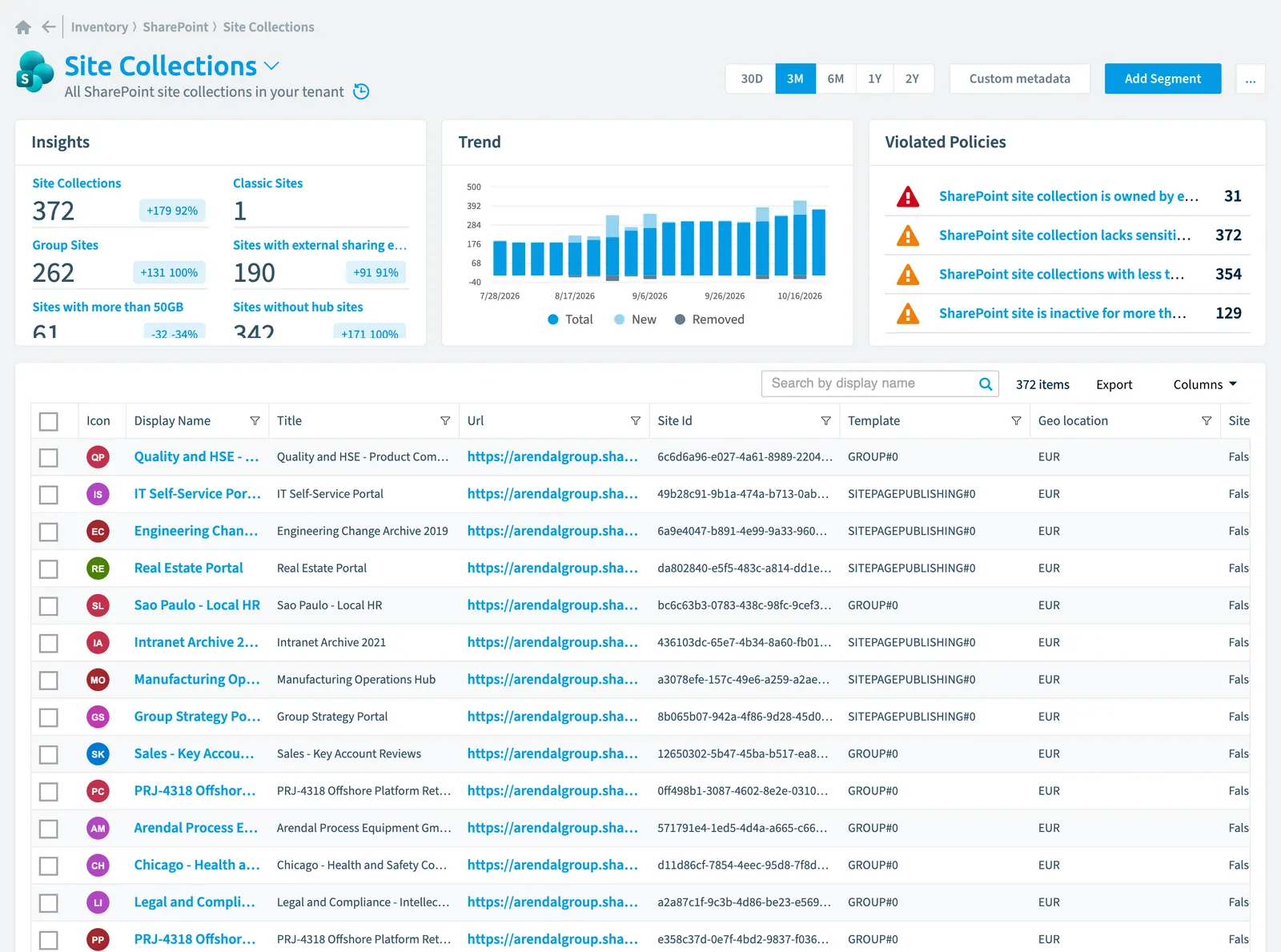Click the Classic Sites insight label

pyautogui.click(x=267, y=183)
